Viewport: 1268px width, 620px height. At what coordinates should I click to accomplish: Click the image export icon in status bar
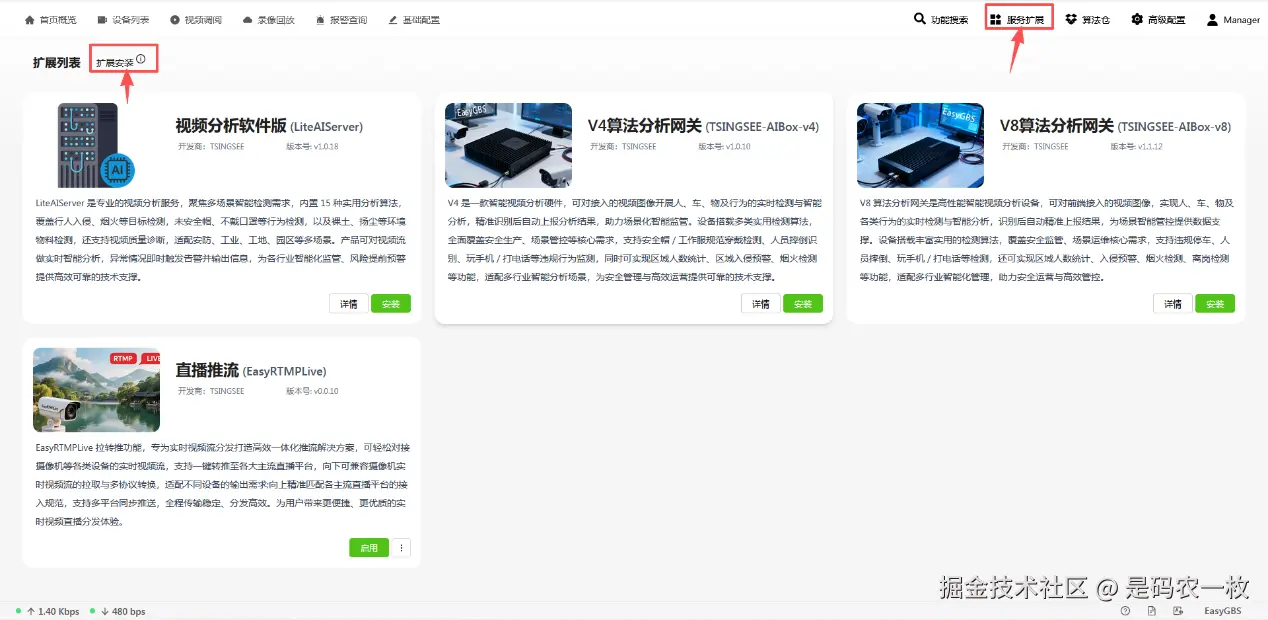pyautogui.click(x=1177, y=611)
